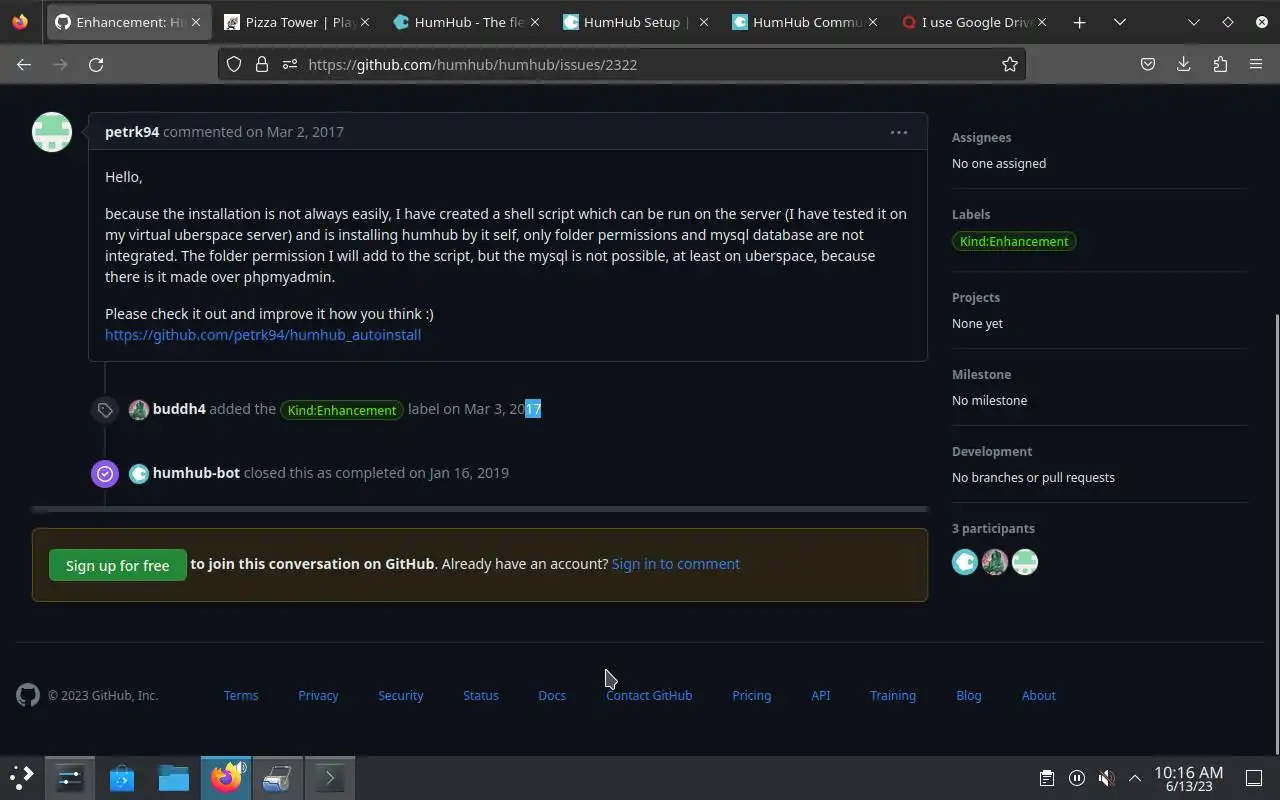1280x800 pixels.
Task: Click petrk94's avatar beside the comment
Action: click(x=52, y=132)
